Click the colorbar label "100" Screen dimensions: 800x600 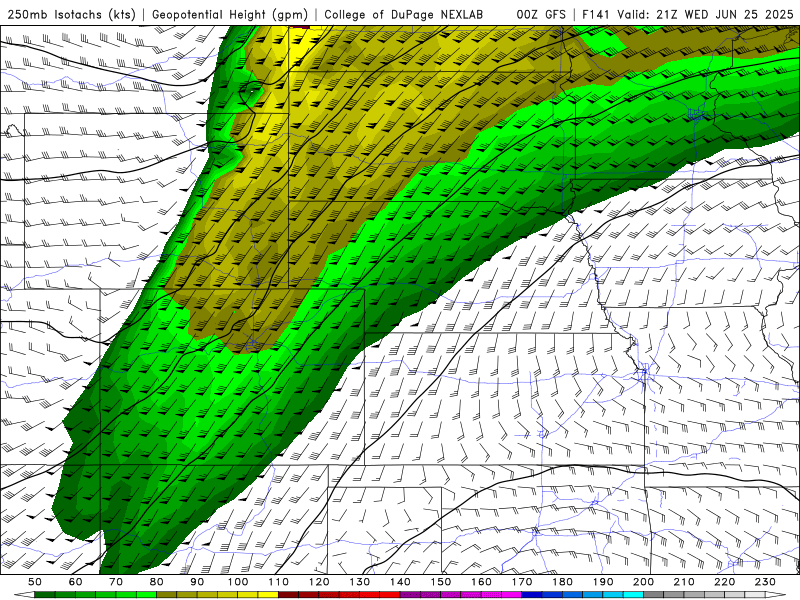coord(238,582)
